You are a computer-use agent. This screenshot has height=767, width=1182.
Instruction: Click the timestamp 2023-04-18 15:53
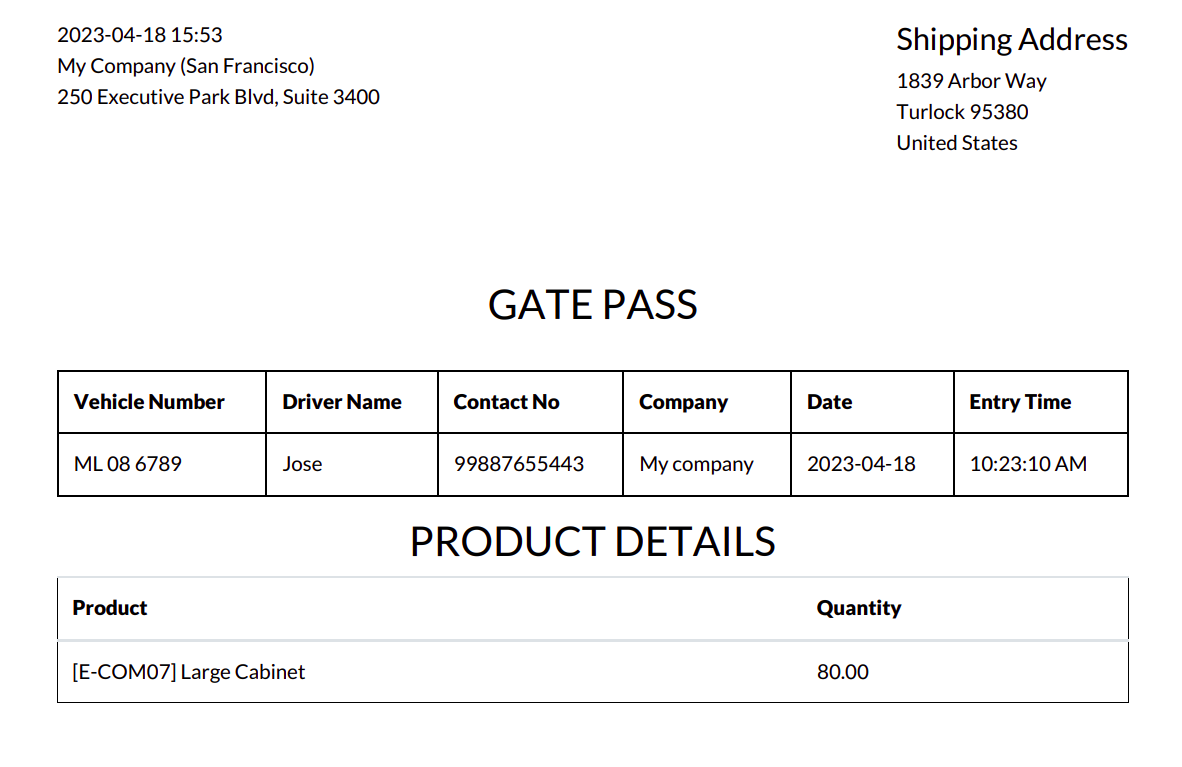(x=140, y=35)
